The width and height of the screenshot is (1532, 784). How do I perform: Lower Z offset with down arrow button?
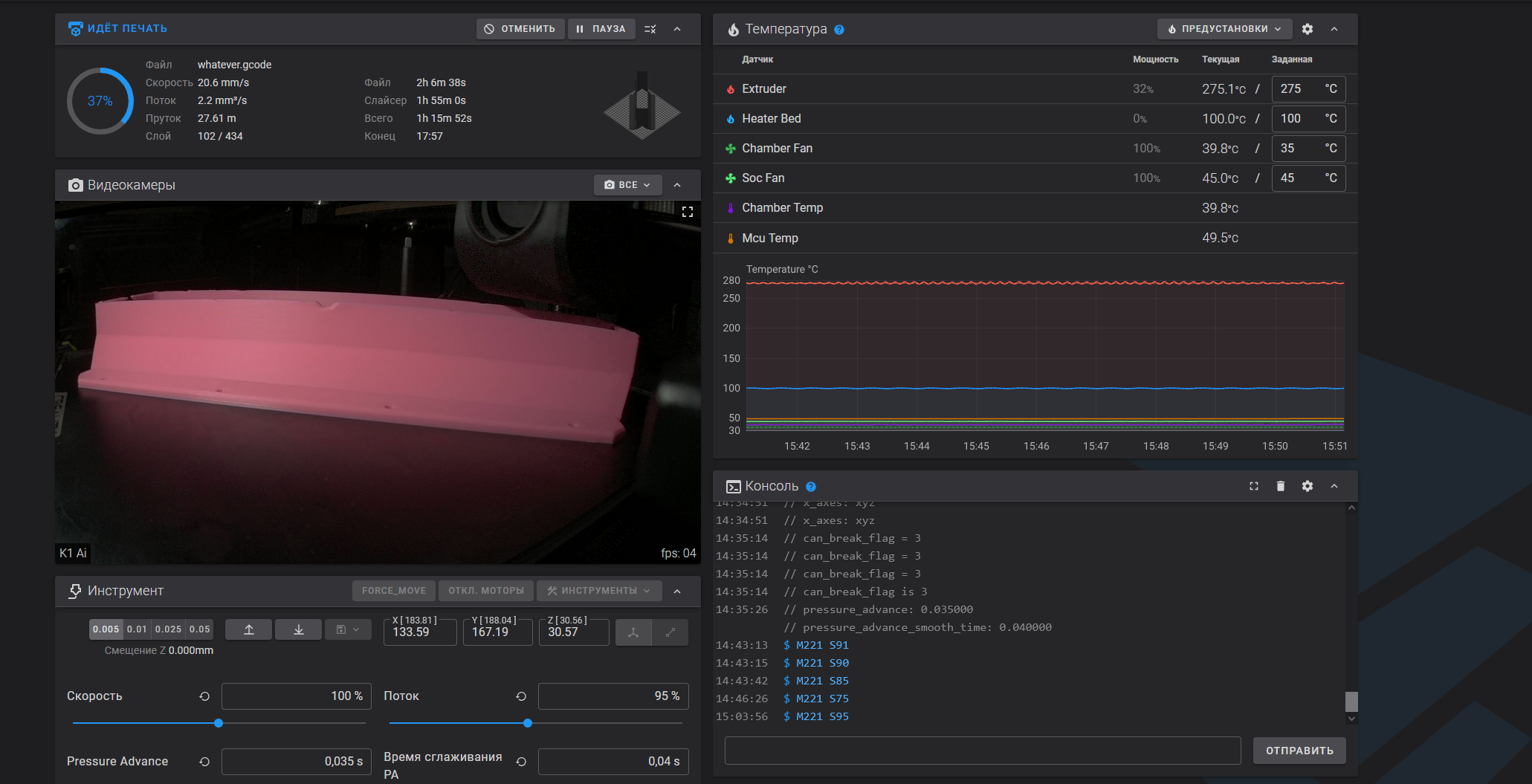298,629
